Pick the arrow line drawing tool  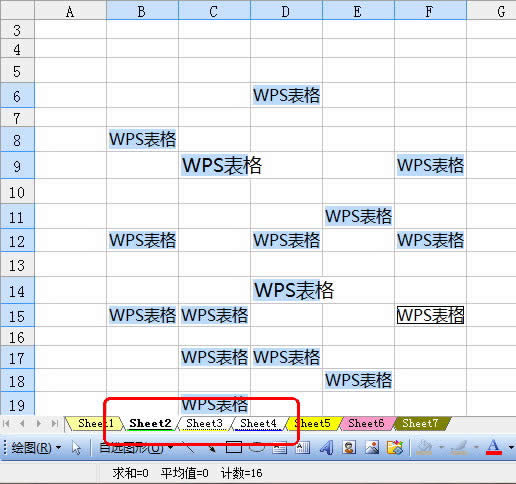212,448
